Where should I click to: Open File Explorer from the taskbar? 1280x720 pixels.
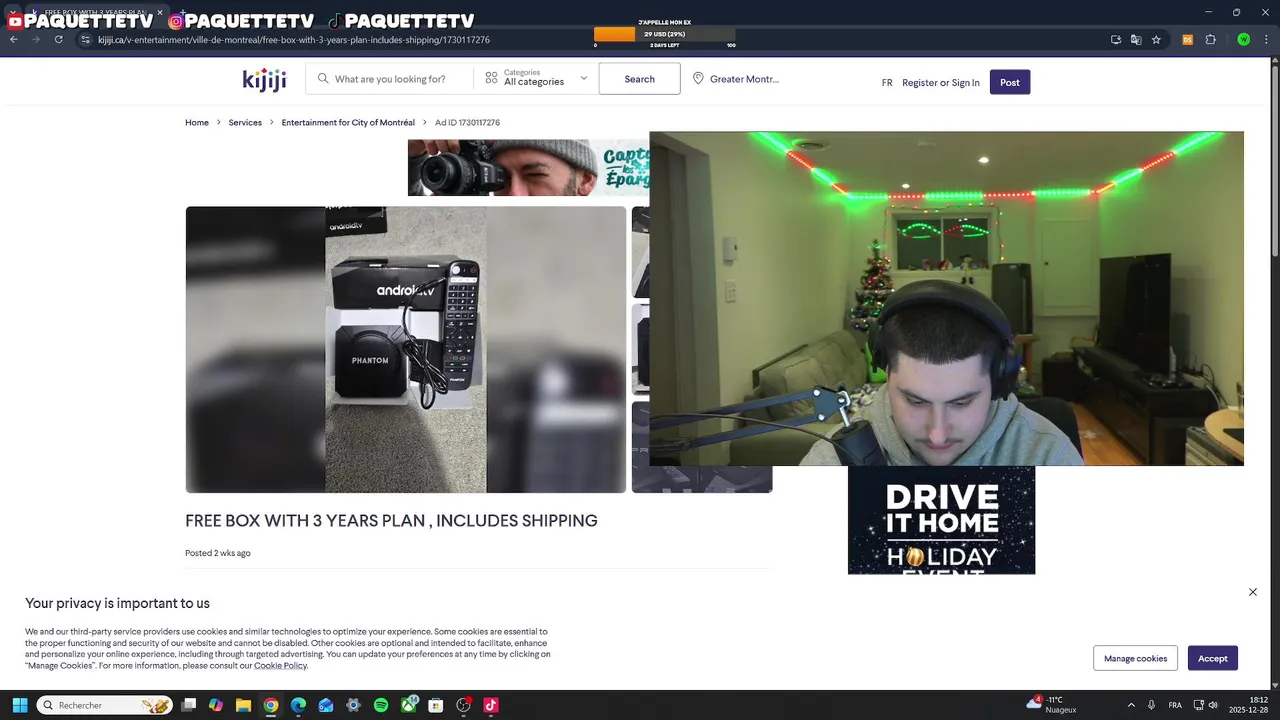(x=243, y=705)
